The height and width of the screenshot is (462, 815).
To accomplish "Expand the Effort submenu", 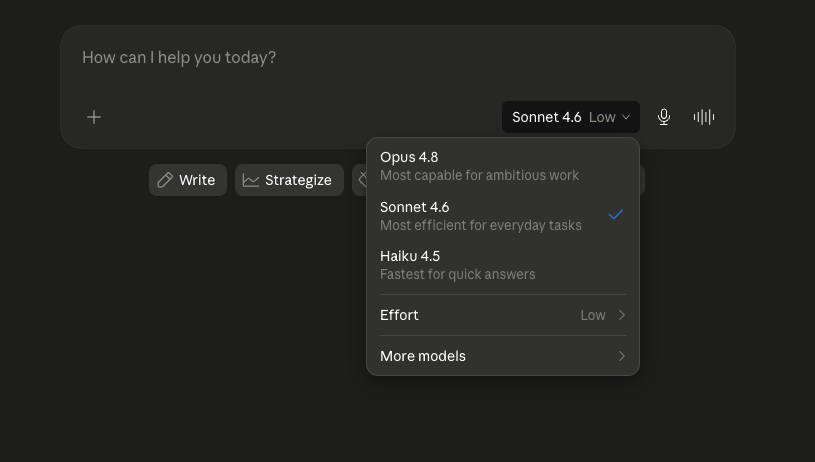I will 503,315.
